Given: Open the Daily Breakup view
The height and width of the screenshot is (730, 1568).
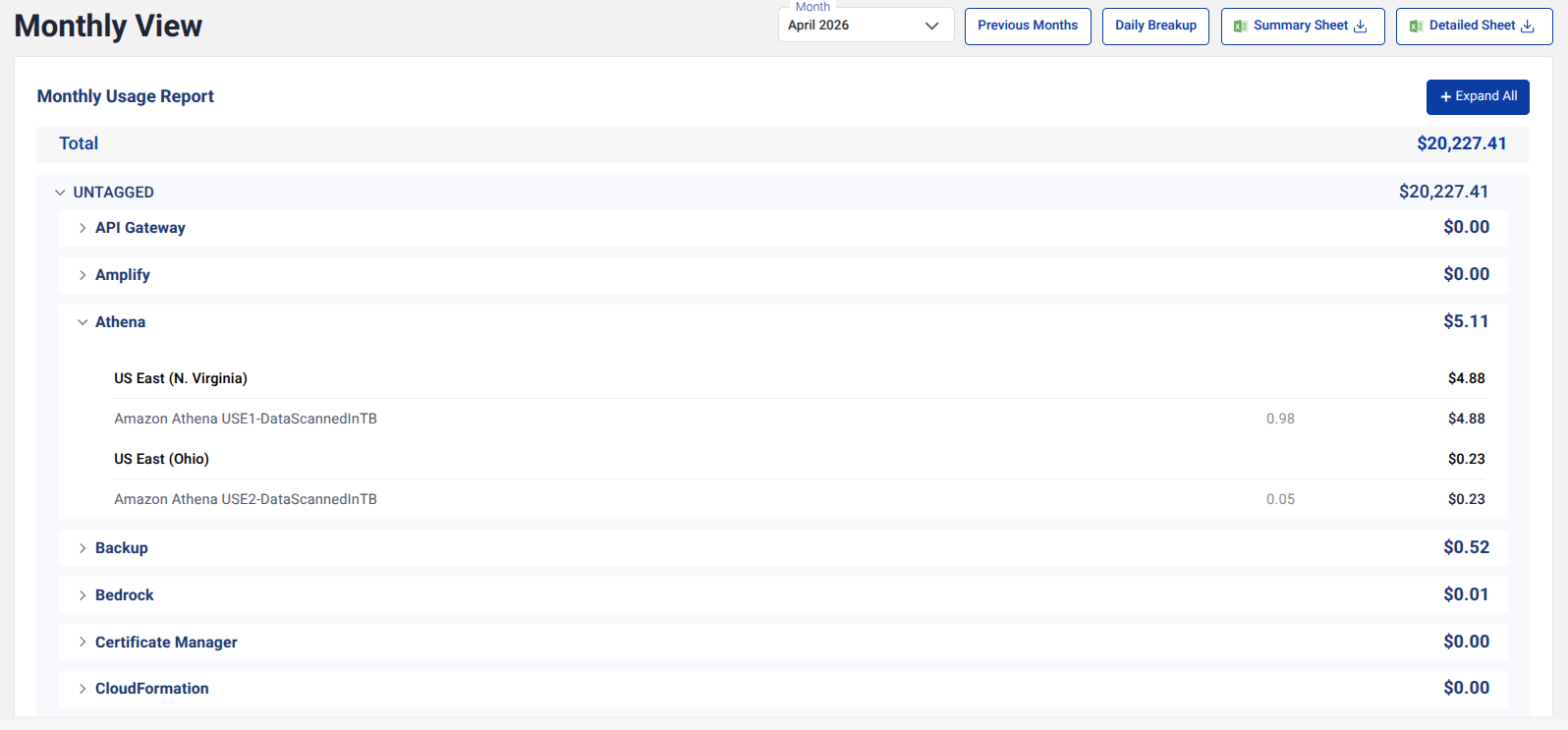Looking at the screenshot, I should [1155, 27].
